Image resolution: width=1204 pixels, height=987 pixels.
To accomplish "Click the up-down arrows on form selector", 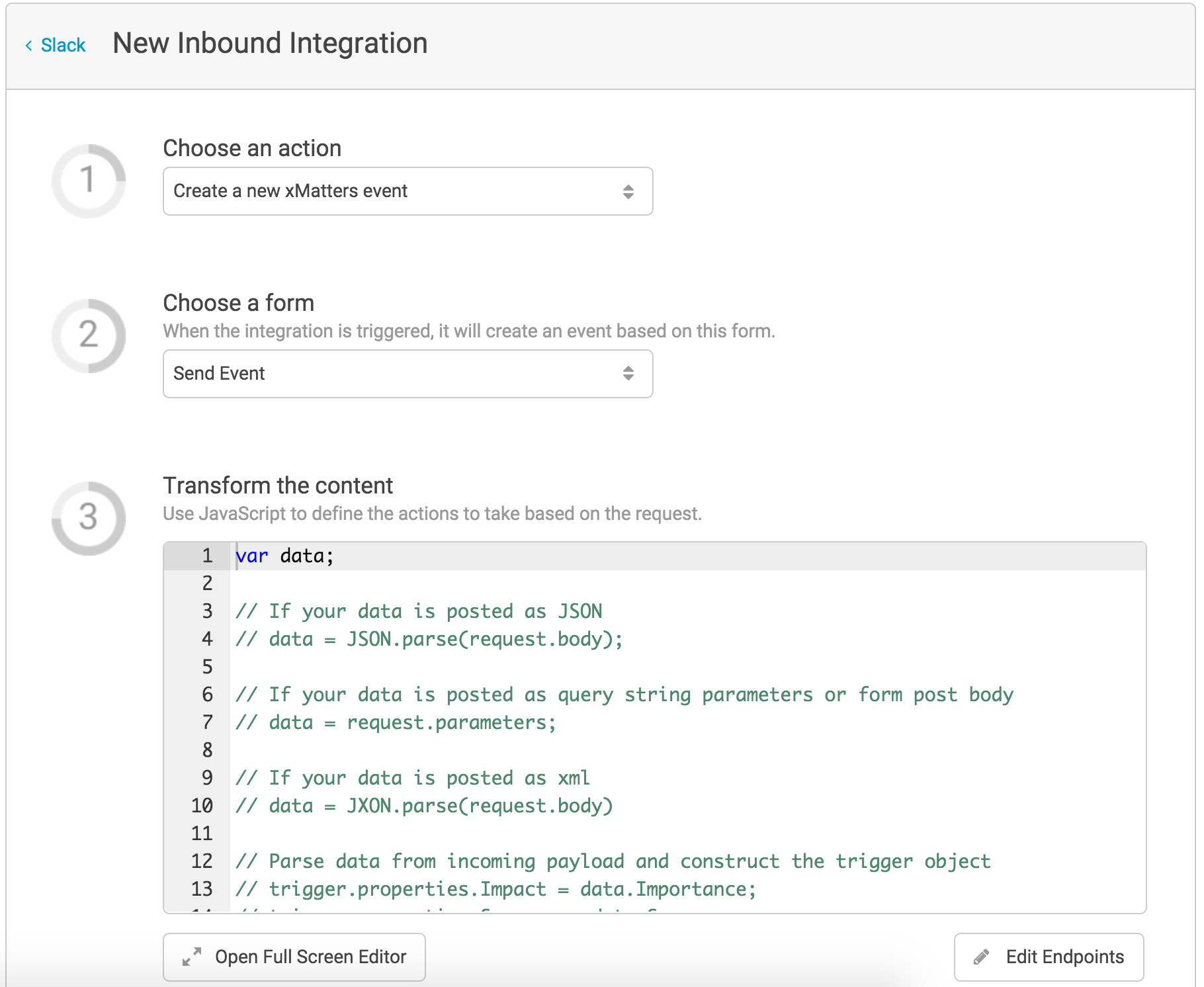I will 628,374.
